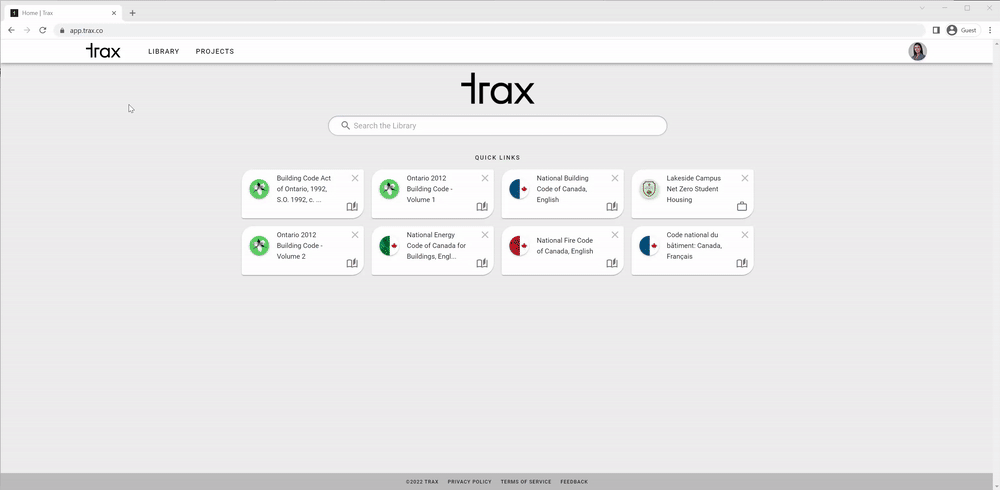Screen dimensions: 1000x490
Task: Click book icon on National Building Code card
Action: click(612, 206)
